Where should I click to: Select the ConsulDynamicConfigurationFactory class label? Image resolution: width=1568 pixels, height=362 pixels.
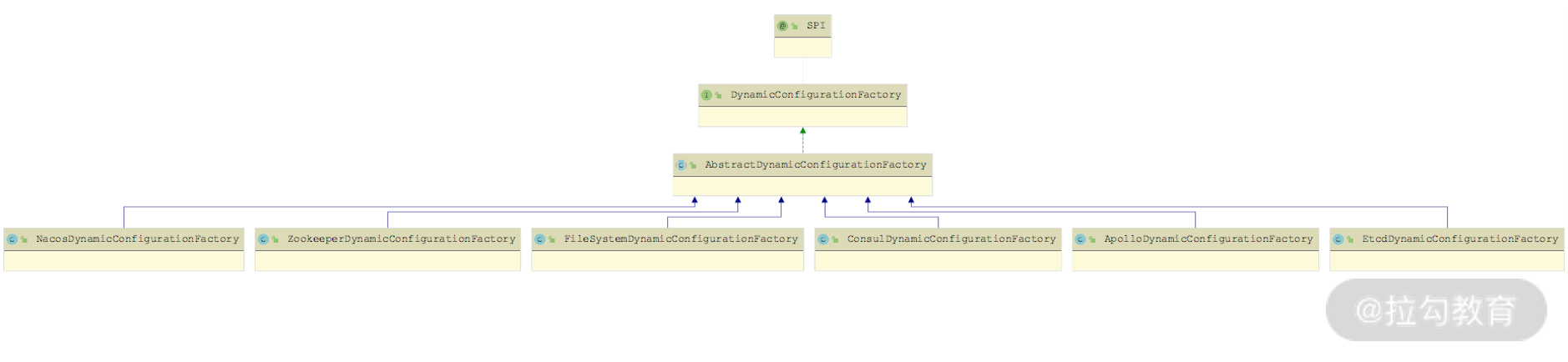[x=951, y=239]
